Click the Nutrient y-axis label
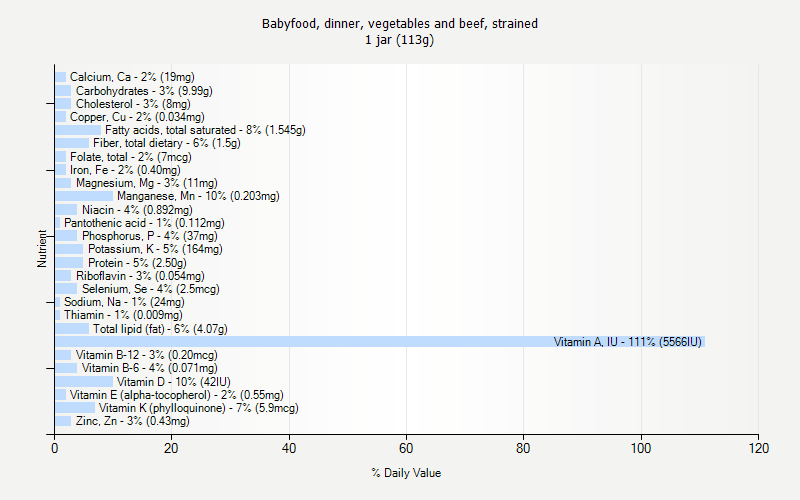The width and height of the screenshot is (800, 500). (x=41, y=249)
